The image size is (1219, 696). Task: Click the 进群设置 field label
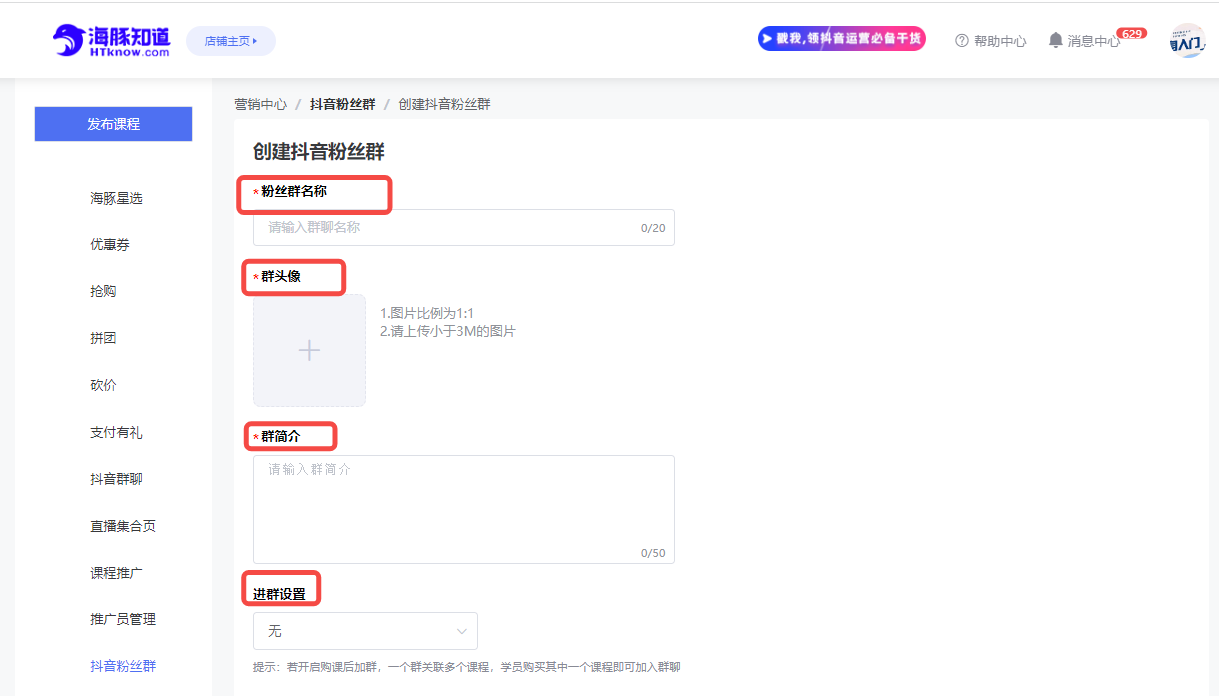coord(279,594)
